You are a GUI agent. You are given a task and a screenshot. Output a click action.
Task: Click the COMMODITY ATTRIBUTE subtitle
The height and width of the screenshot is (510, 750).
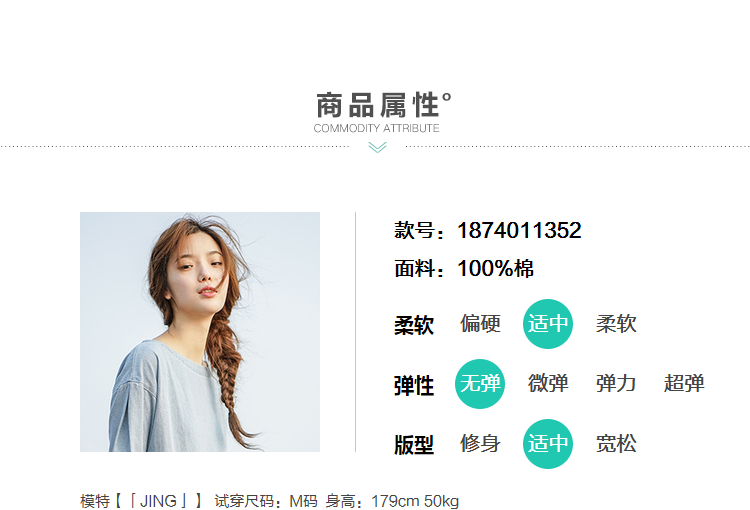[x=376, y=128]
